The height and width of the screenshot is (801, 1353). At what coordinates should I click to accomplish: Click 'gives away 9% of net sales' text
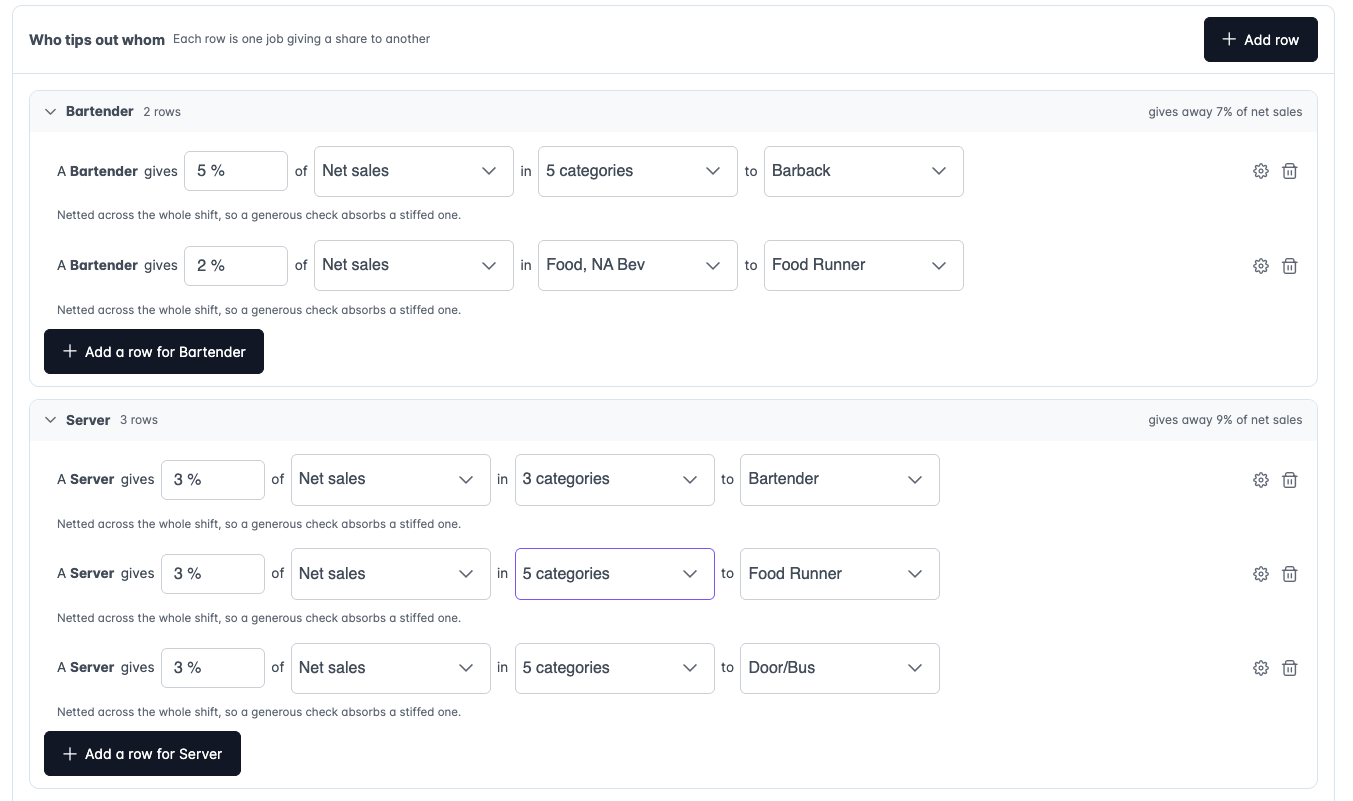tap(1225, 420)
